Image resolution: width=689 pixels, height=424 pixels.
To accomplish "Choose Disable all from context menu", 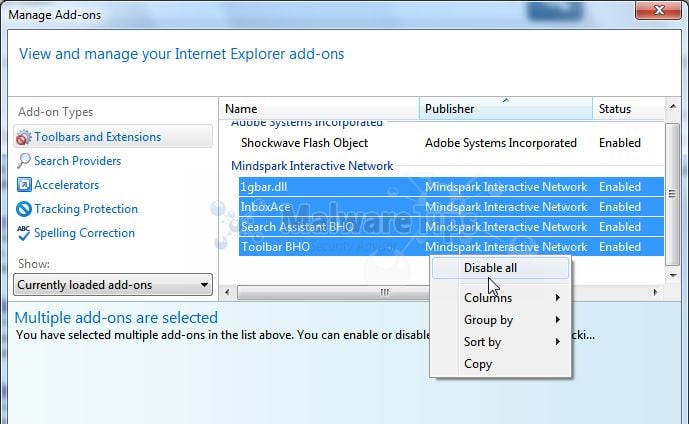I will (490, 268).
